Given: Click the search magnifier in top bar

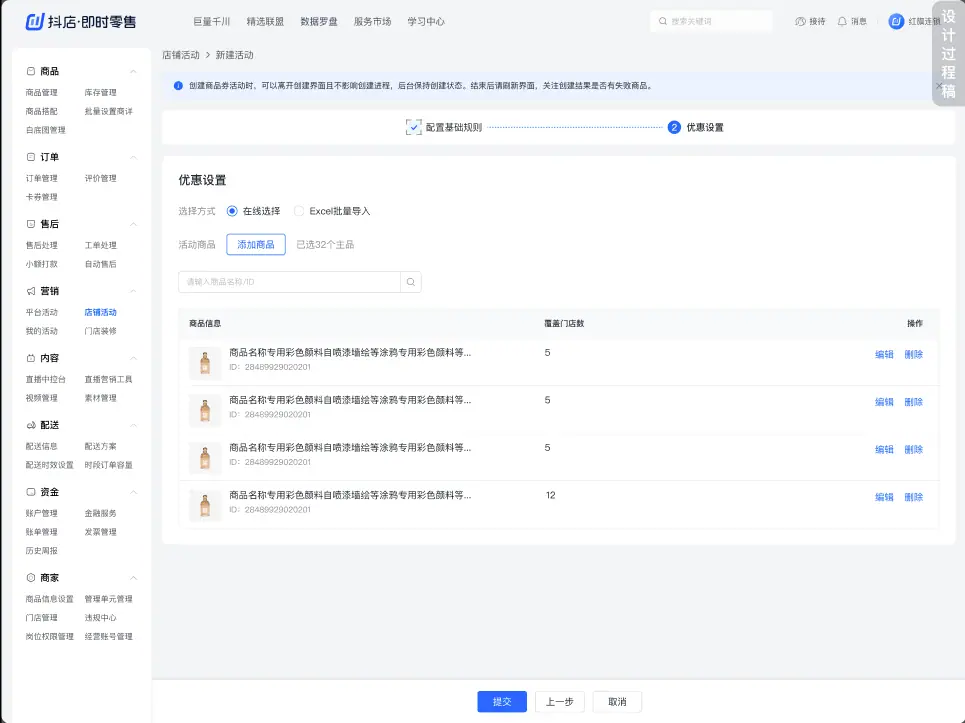Looking at the screenshot, I should [663, 21].
